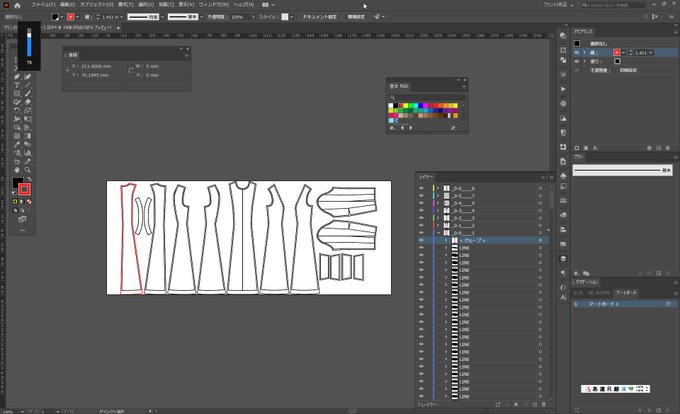Select the Rotate tool

click(17, 111)
